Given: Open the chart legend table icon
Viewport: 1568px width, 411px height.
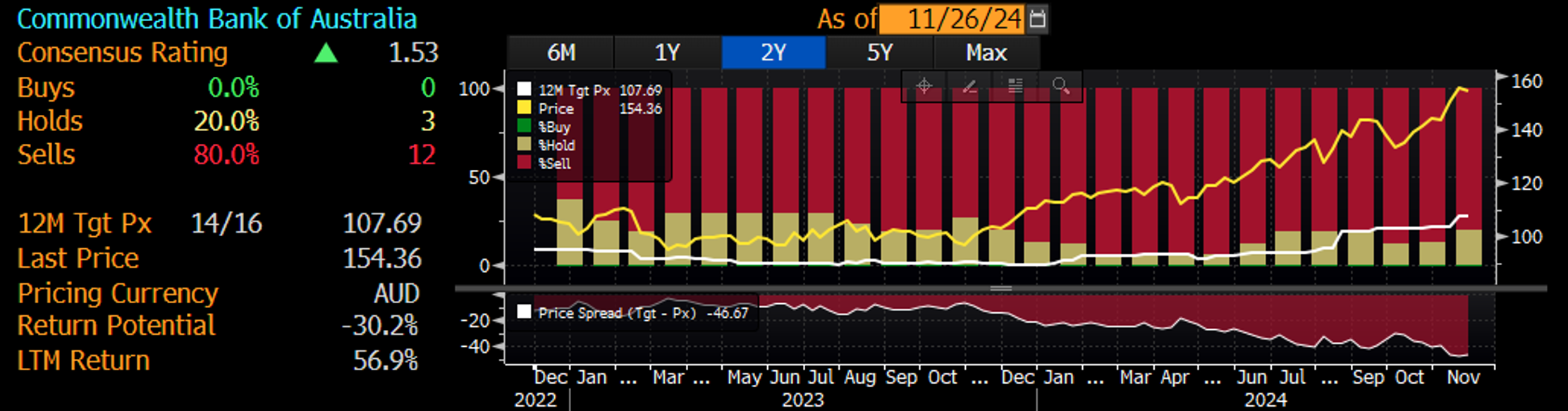Looking at the screenshot, I should (1015, 87).
